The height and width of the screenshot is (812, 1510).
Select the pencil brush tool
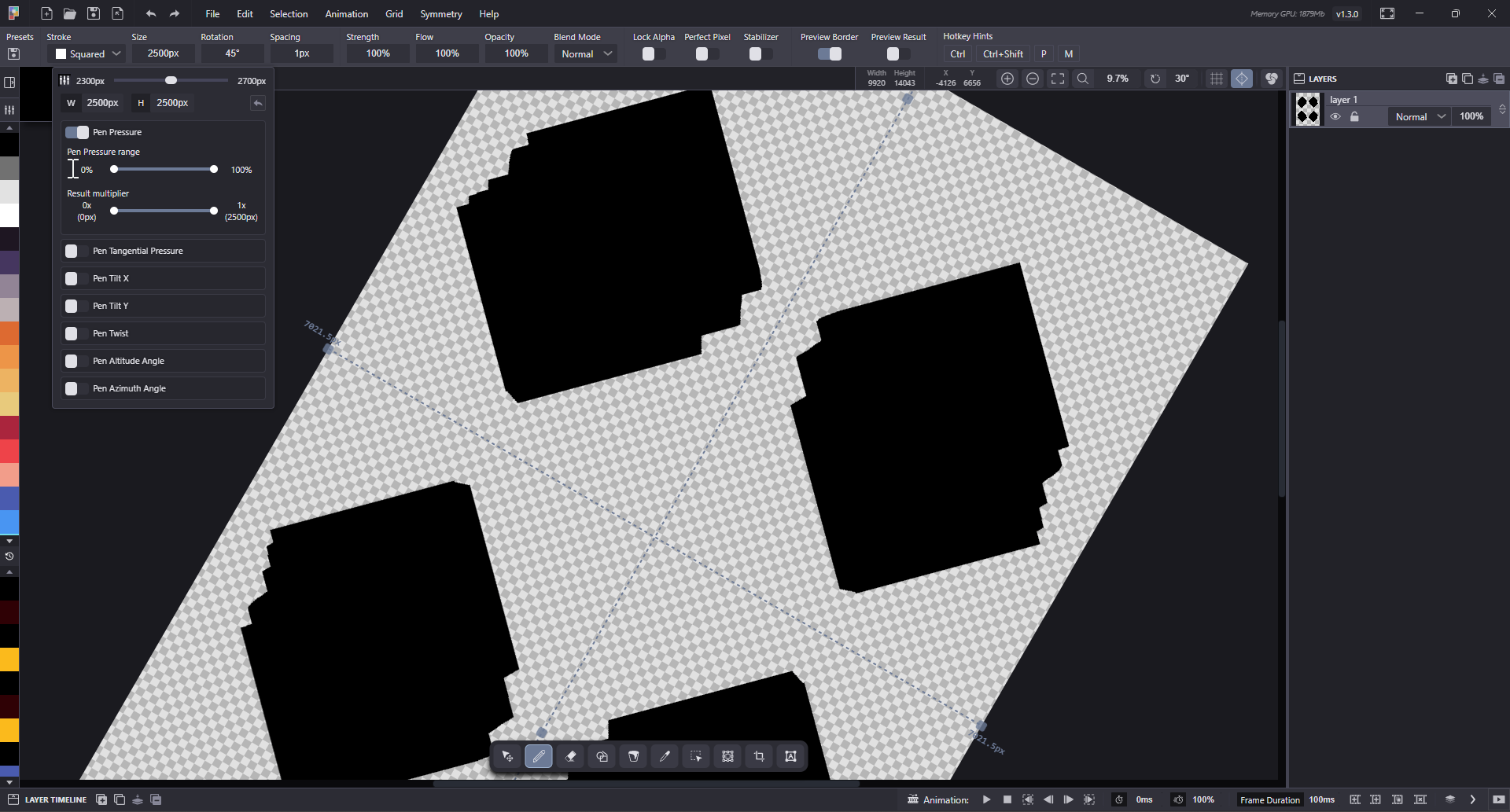[539, 756]
